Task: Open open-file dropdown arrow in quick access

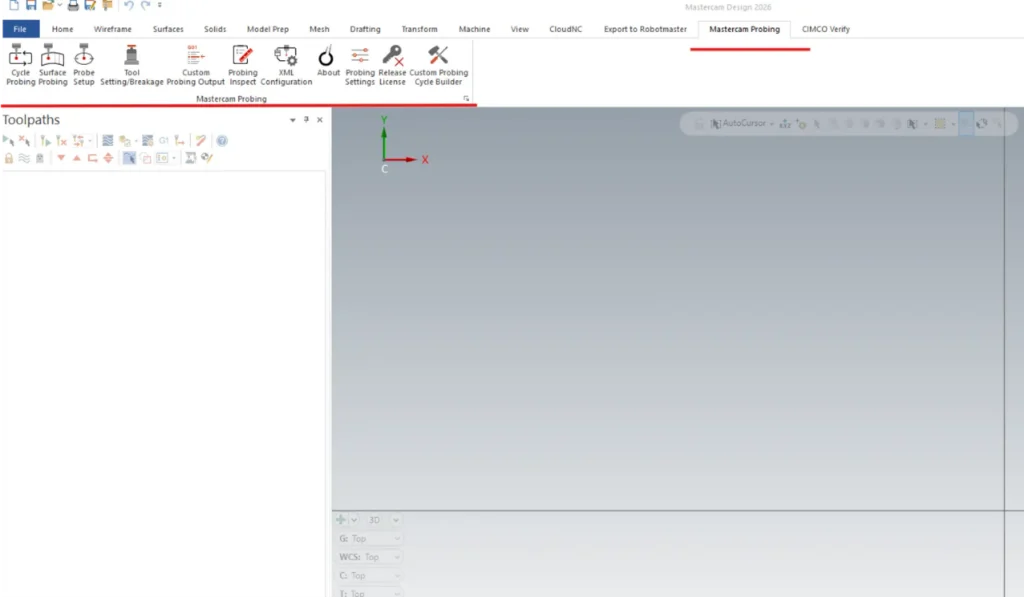Action: 59,5
